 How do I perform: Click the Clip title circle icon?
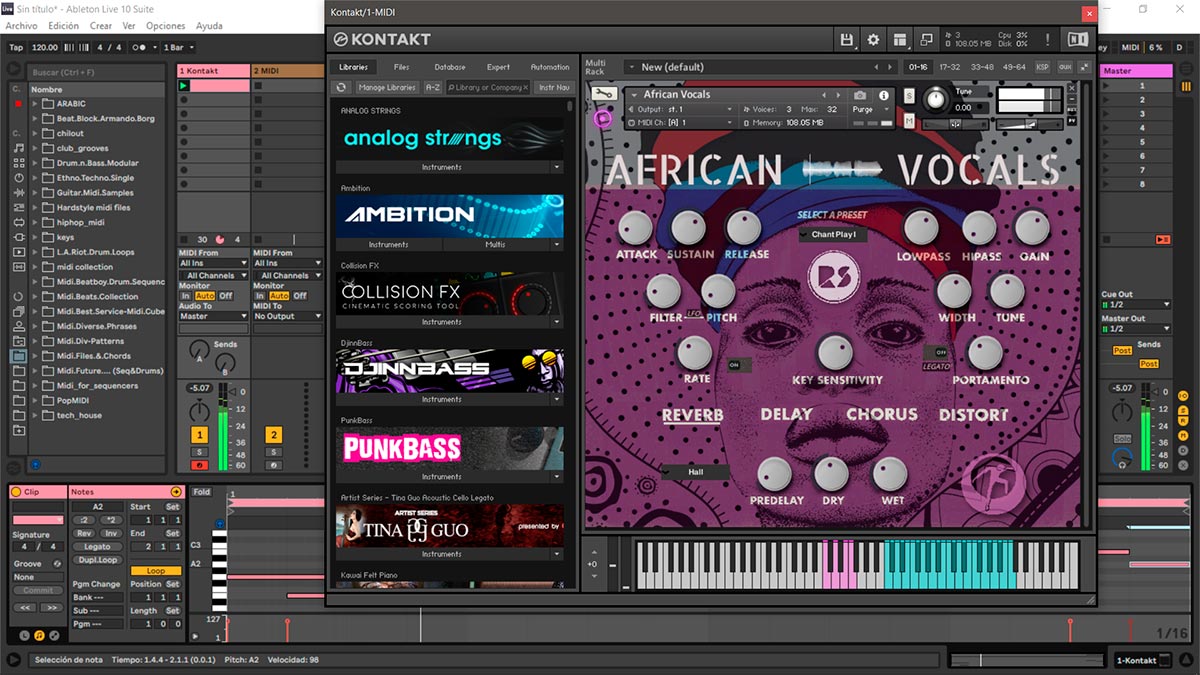pos(18,492)
